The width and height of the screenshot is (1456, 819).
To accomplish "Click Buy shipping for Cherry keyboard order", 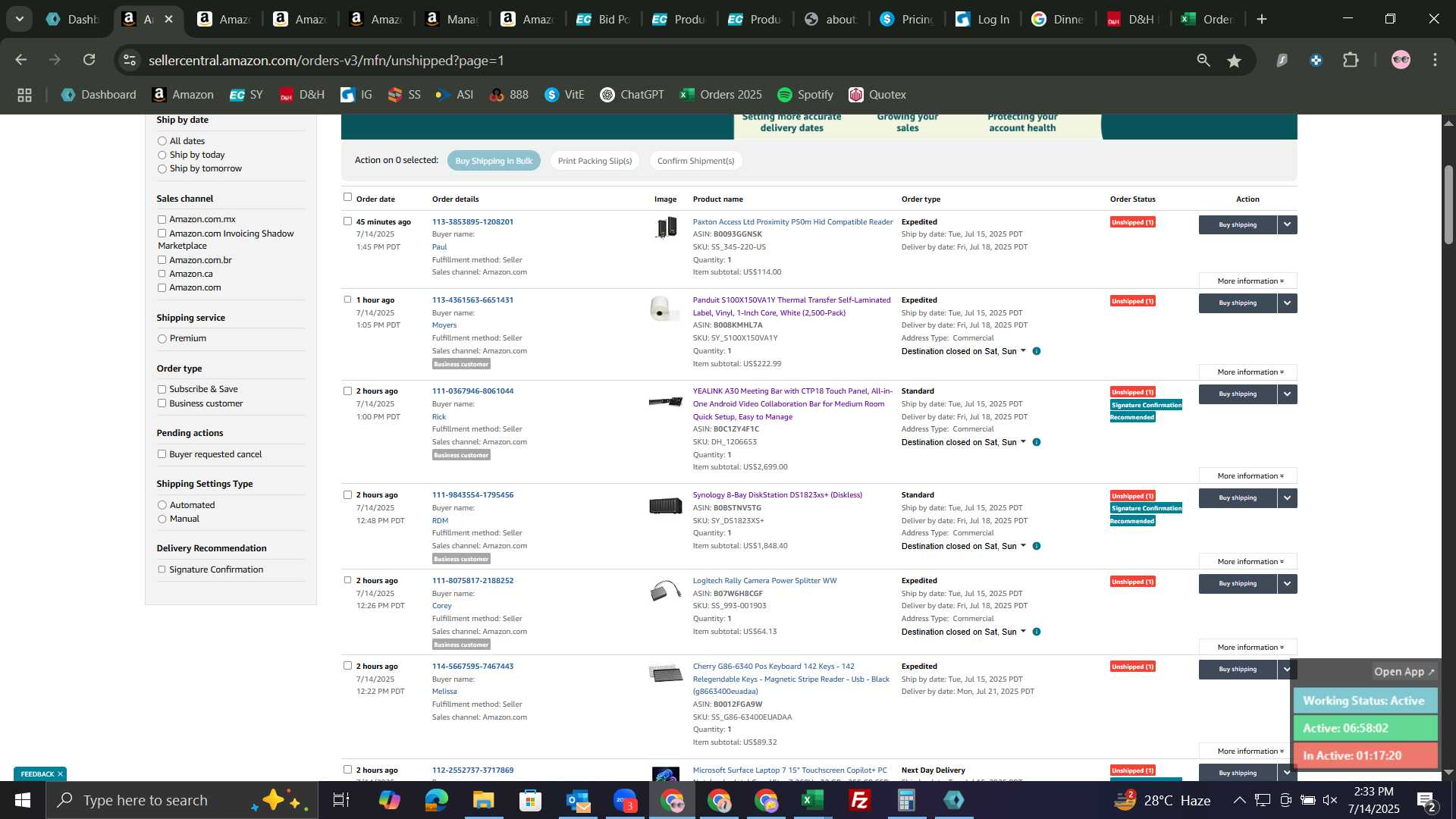I will point(1238,669).
